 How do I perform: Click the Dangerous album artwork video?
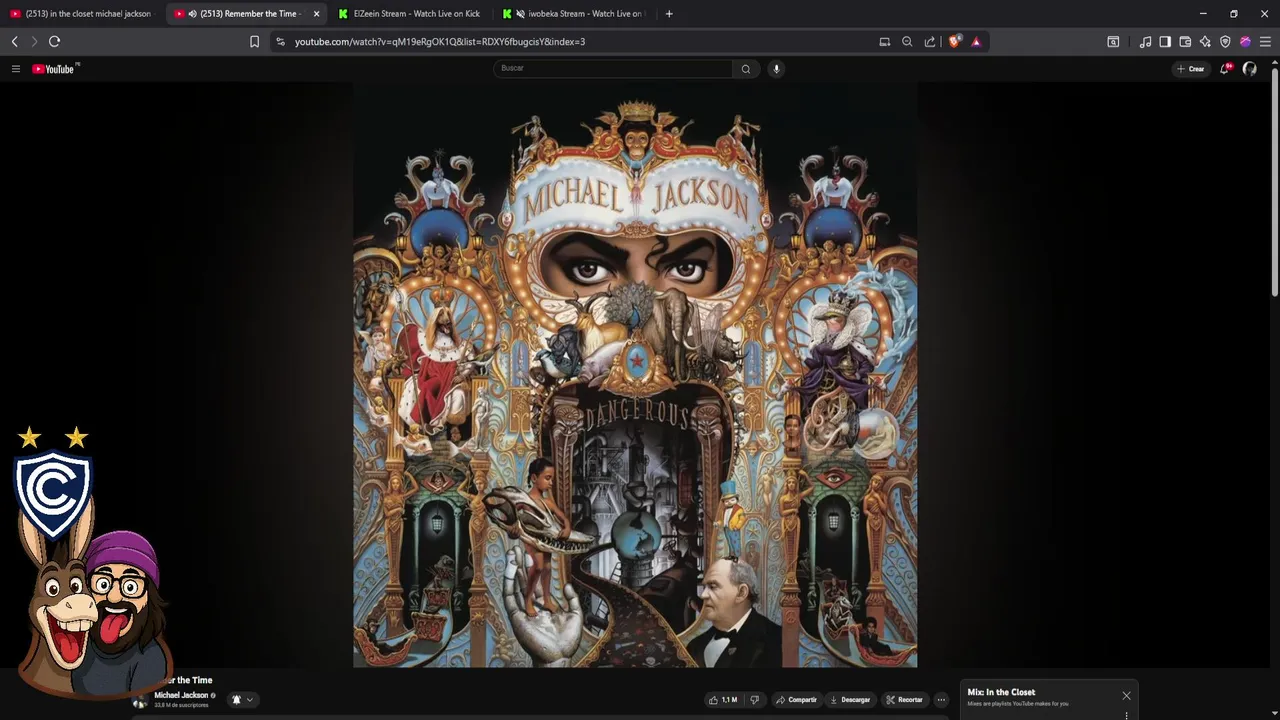[635, 374]
